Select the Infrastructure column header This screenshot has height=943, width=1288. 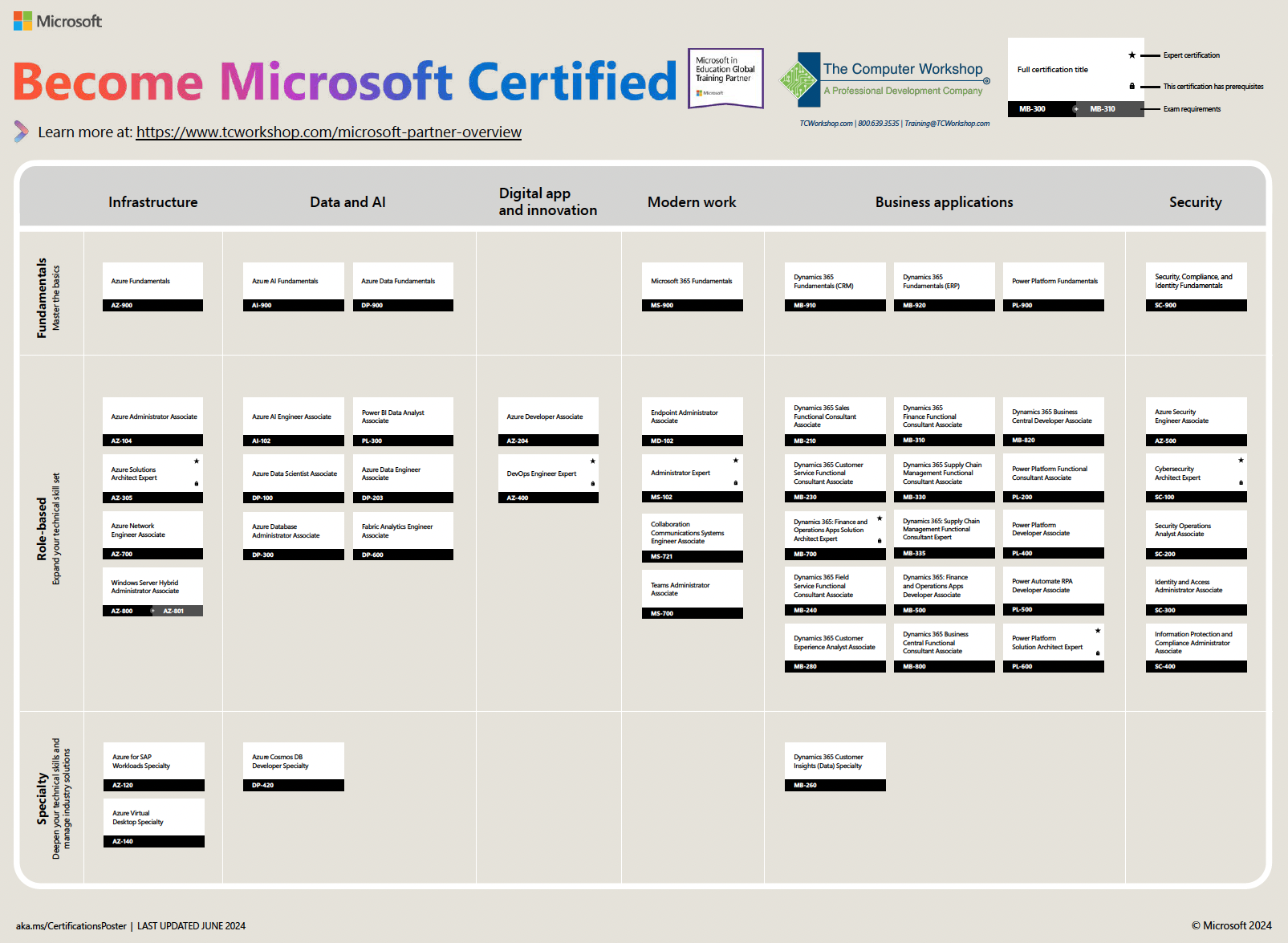153,202
